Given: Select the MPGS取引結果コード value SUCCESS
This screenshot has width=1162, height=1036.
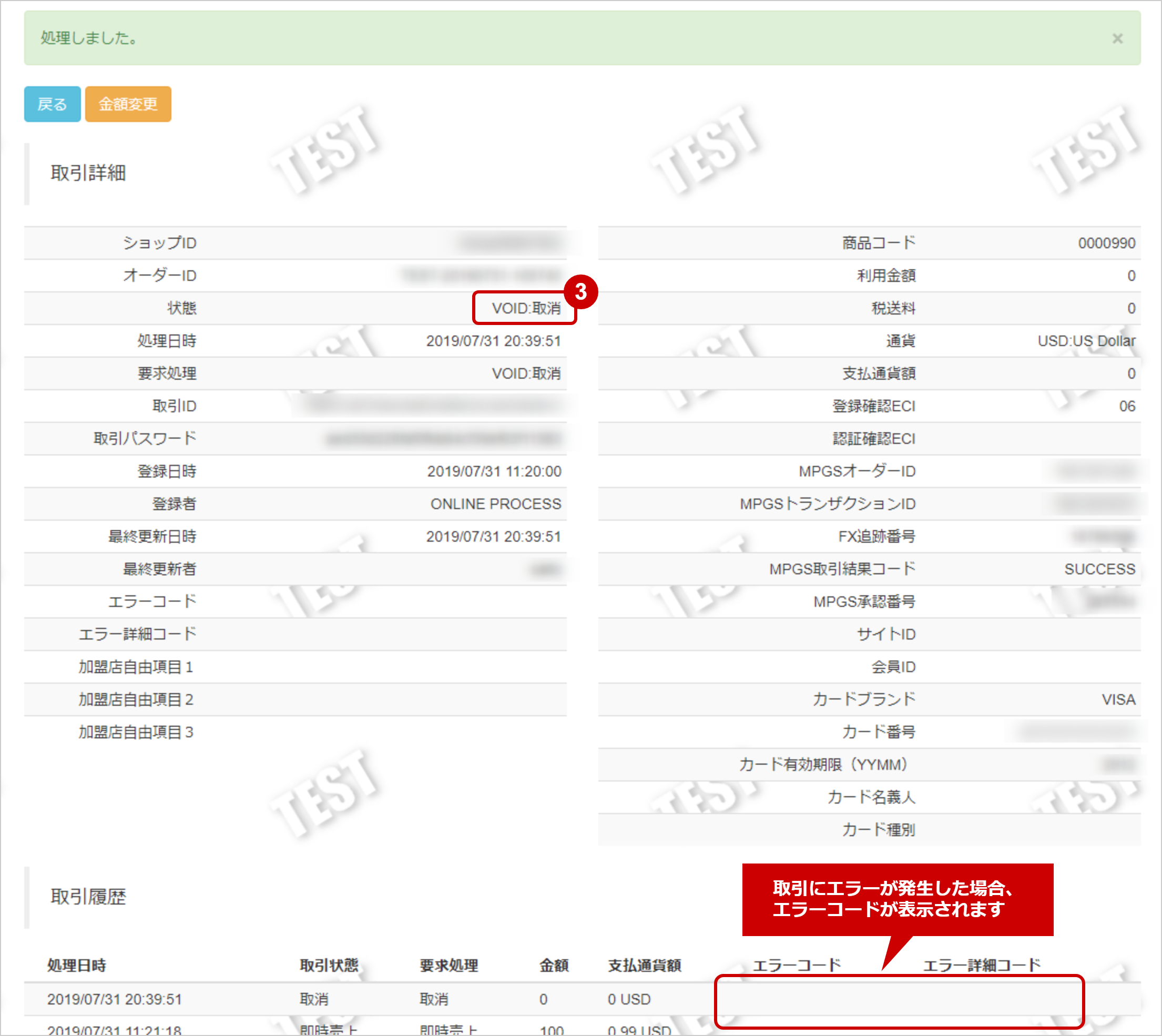Looking at the screenshot, I should pos(1099,568).
